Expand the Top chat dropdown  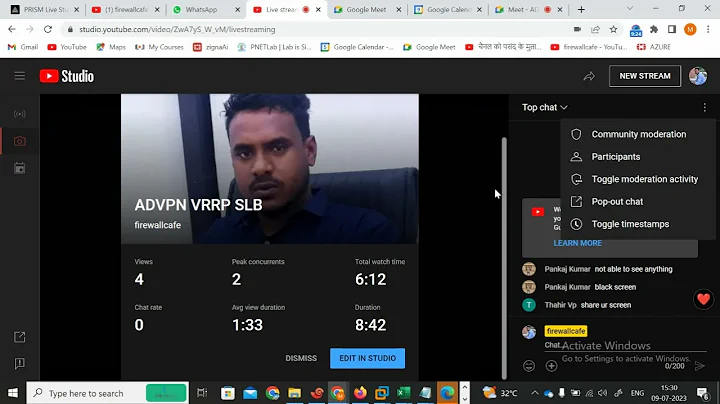coord(545,107)
